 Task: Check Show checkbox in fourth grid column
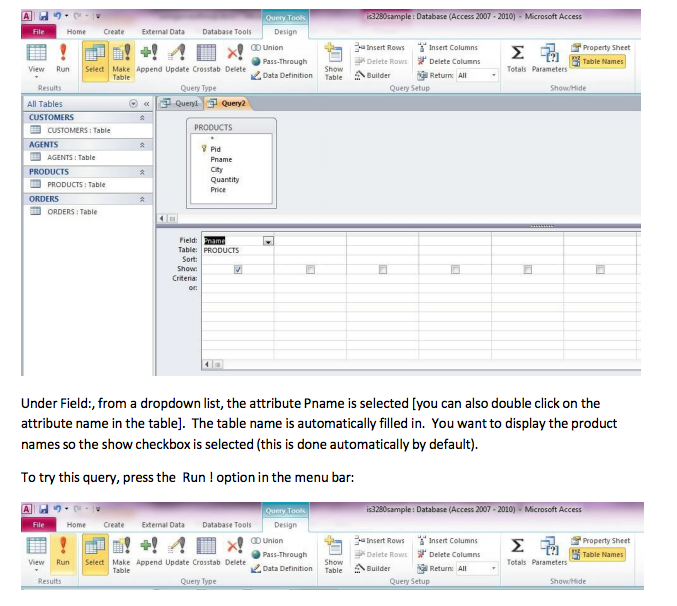(456, 269)
